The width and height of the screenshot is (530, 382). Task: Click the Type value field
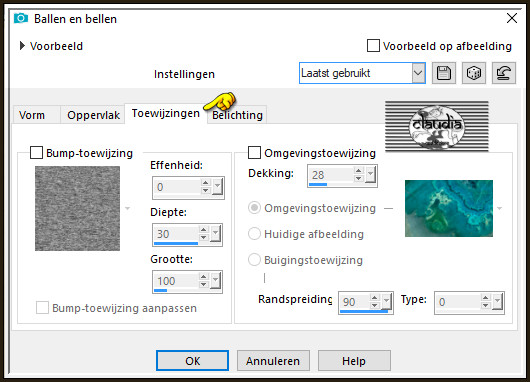click(x=458, y=302)
